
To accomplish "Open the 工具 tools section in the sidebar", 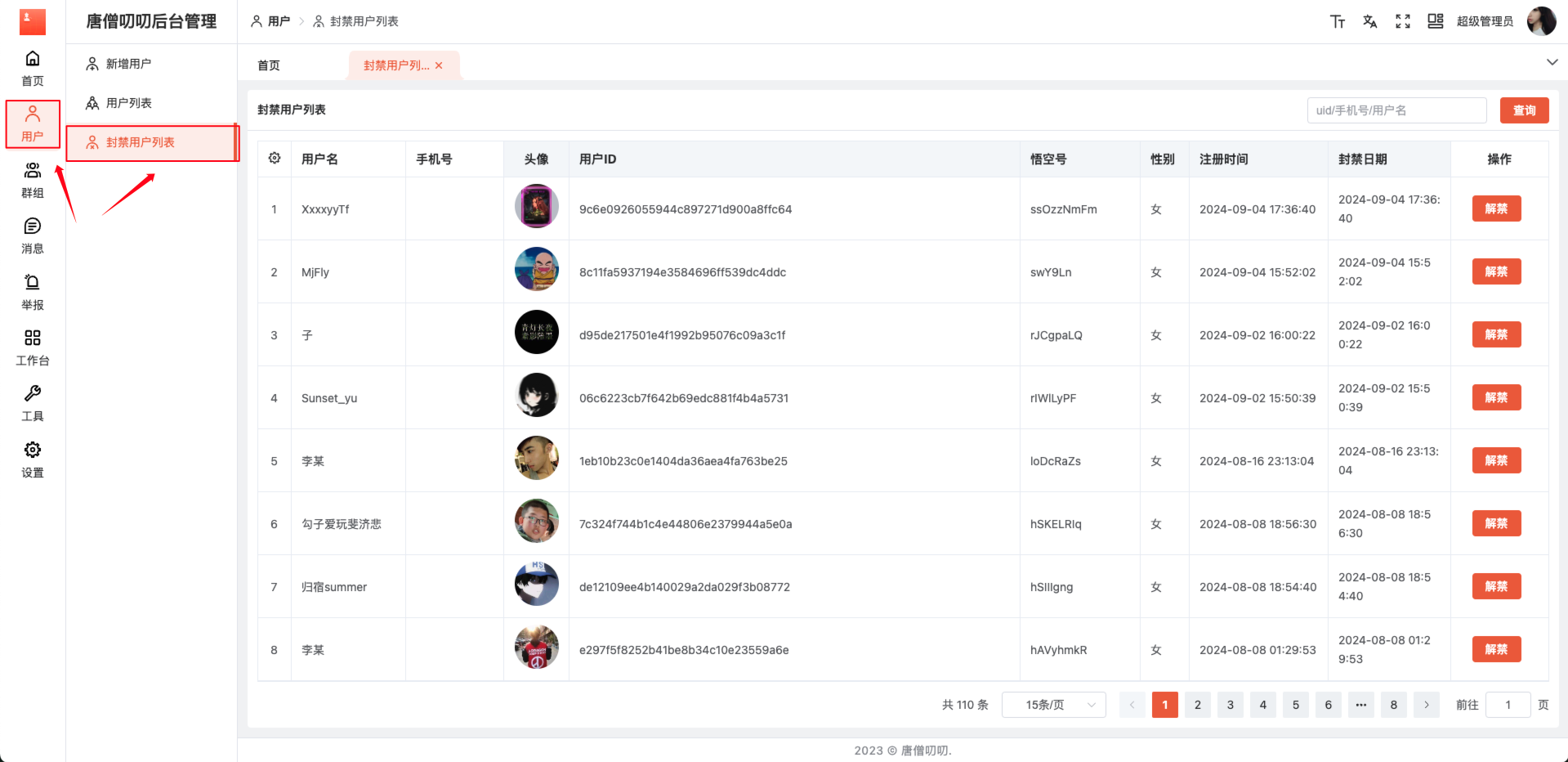I will (x=32, y=402).
